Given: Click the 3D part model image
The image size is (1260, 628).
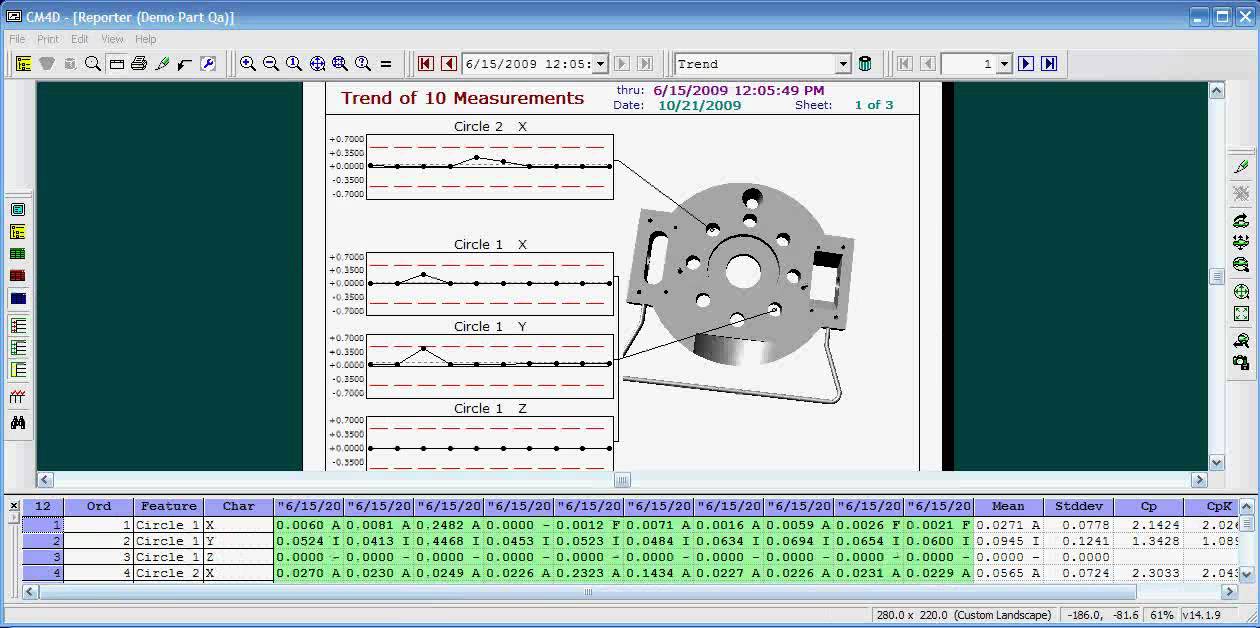Looking at the screenshot, I should pos(740,293).
